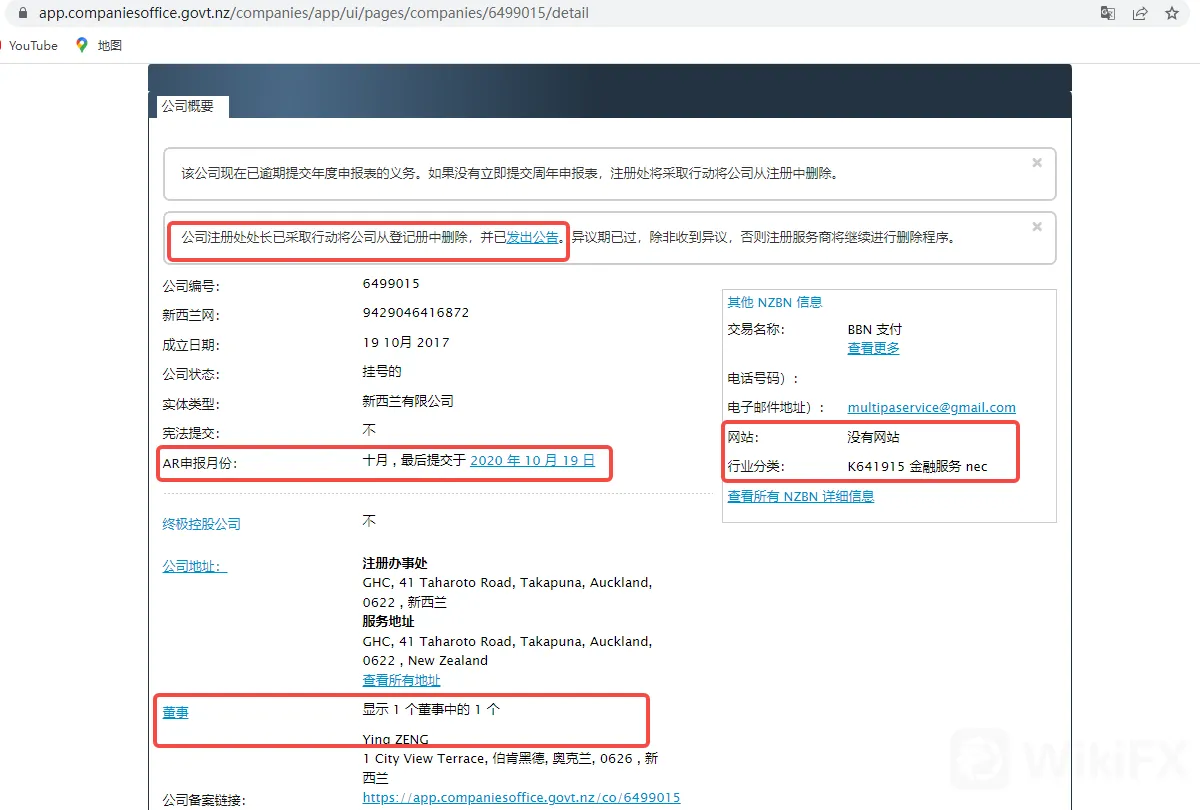
Task: Click the share page icon
Action: pyautogui.click(x=1140, y=14)
